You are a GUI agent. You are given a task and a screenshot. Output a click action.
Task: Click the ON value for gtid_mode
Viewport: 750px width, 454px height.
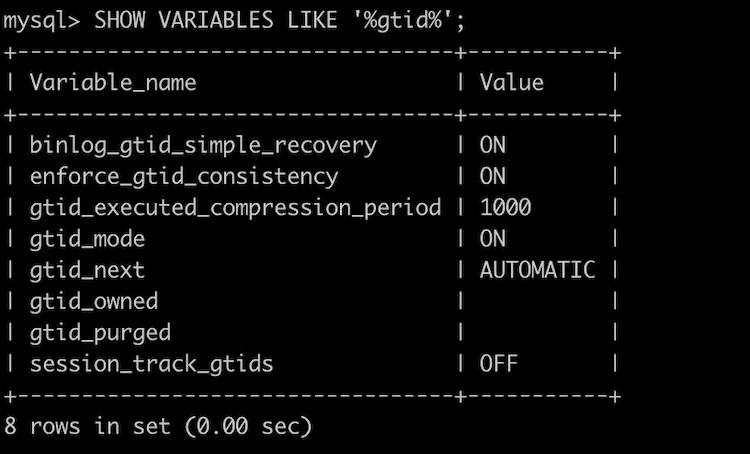point(492,239)
